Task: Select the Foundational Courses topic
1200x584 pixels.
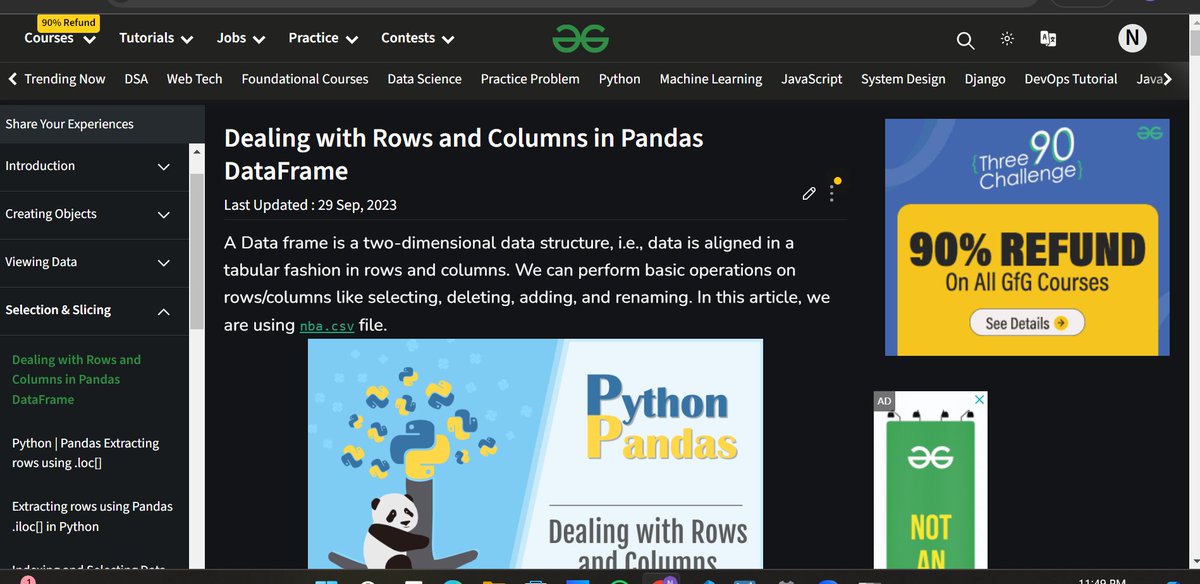Action: point(305,79)
